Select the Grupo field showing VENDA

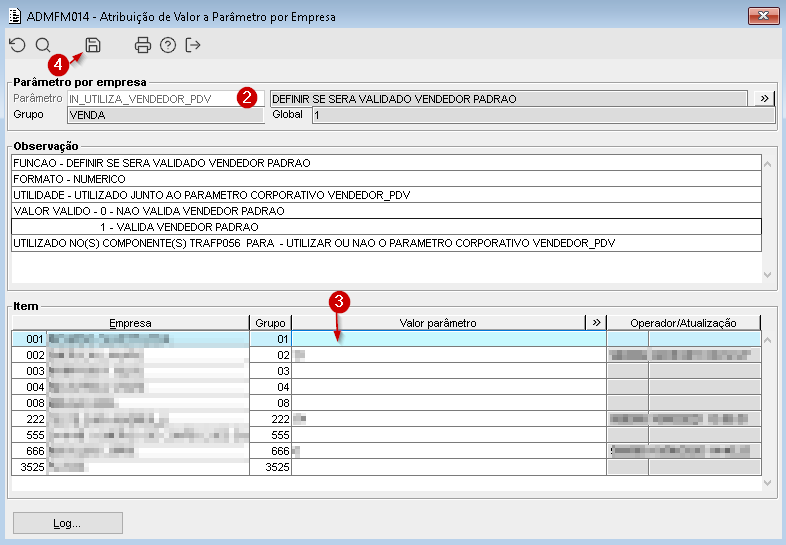(x=165, y=115)
